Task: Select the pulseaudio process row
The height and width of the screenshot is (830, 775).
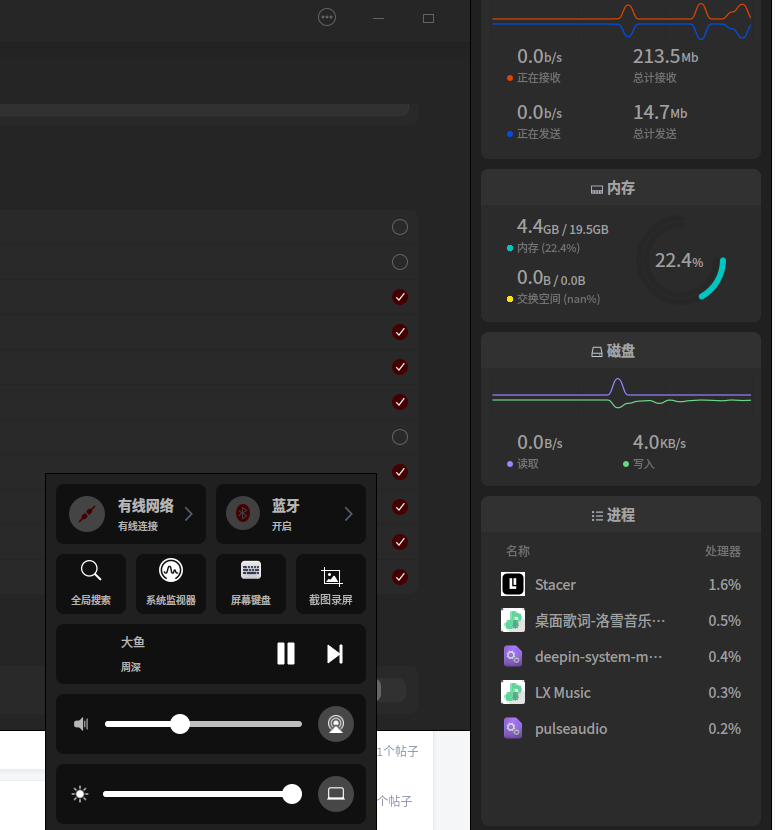Action: [620, 728]
